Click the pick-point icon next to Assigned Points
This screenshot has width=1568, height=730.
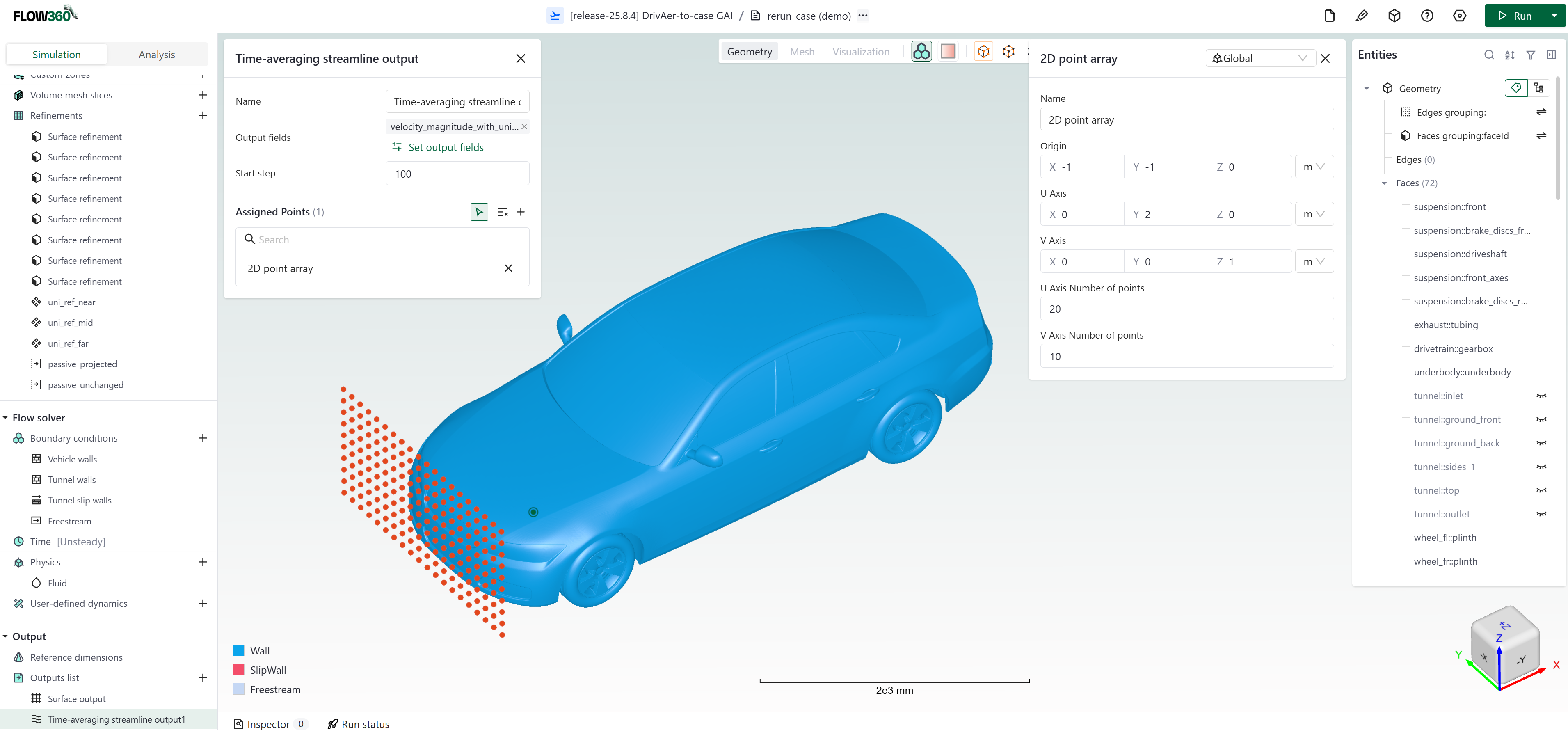[x=479, y=211]
